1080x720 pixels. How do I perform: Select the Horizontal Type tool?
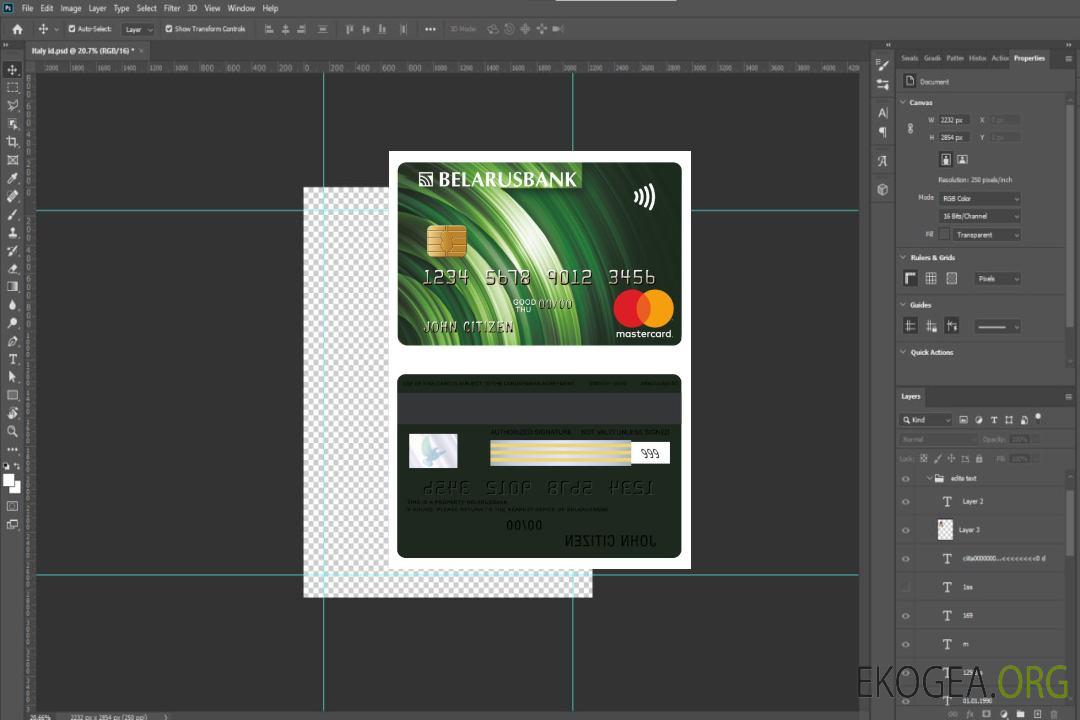coord(12,359)
